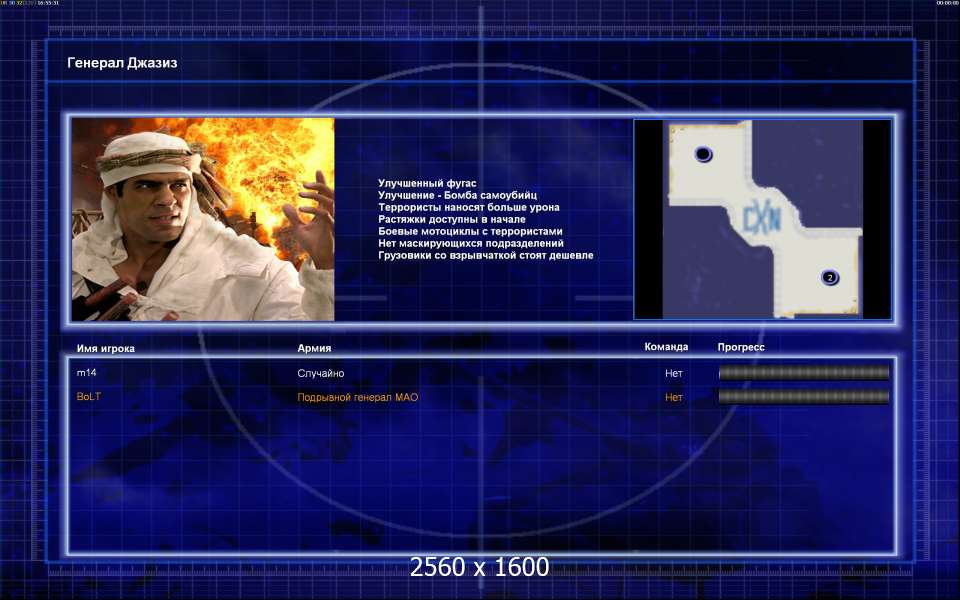
Task: Click "Грузовики со взрывчаткой стоят дешевле" line
Action: [485, 255]
